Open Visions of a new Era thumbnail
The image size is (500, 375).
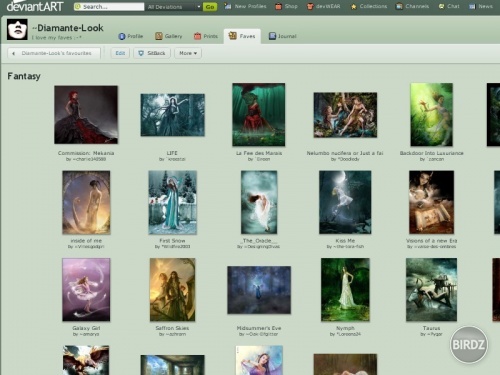click(x=431, y=202)
